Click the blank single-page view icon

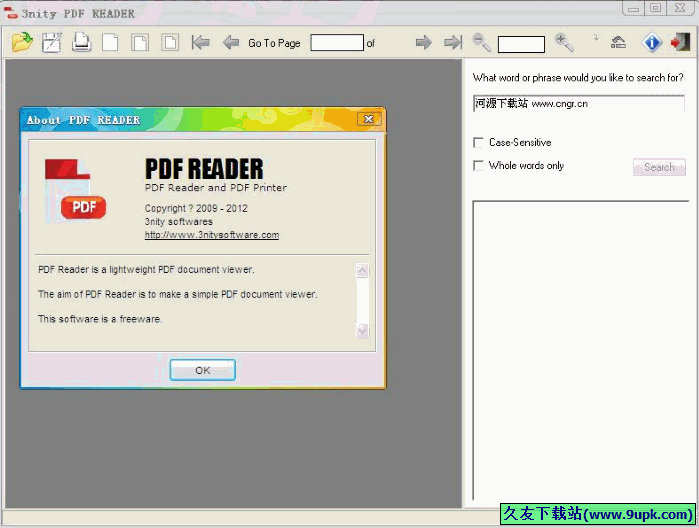[x=110, y=43]
